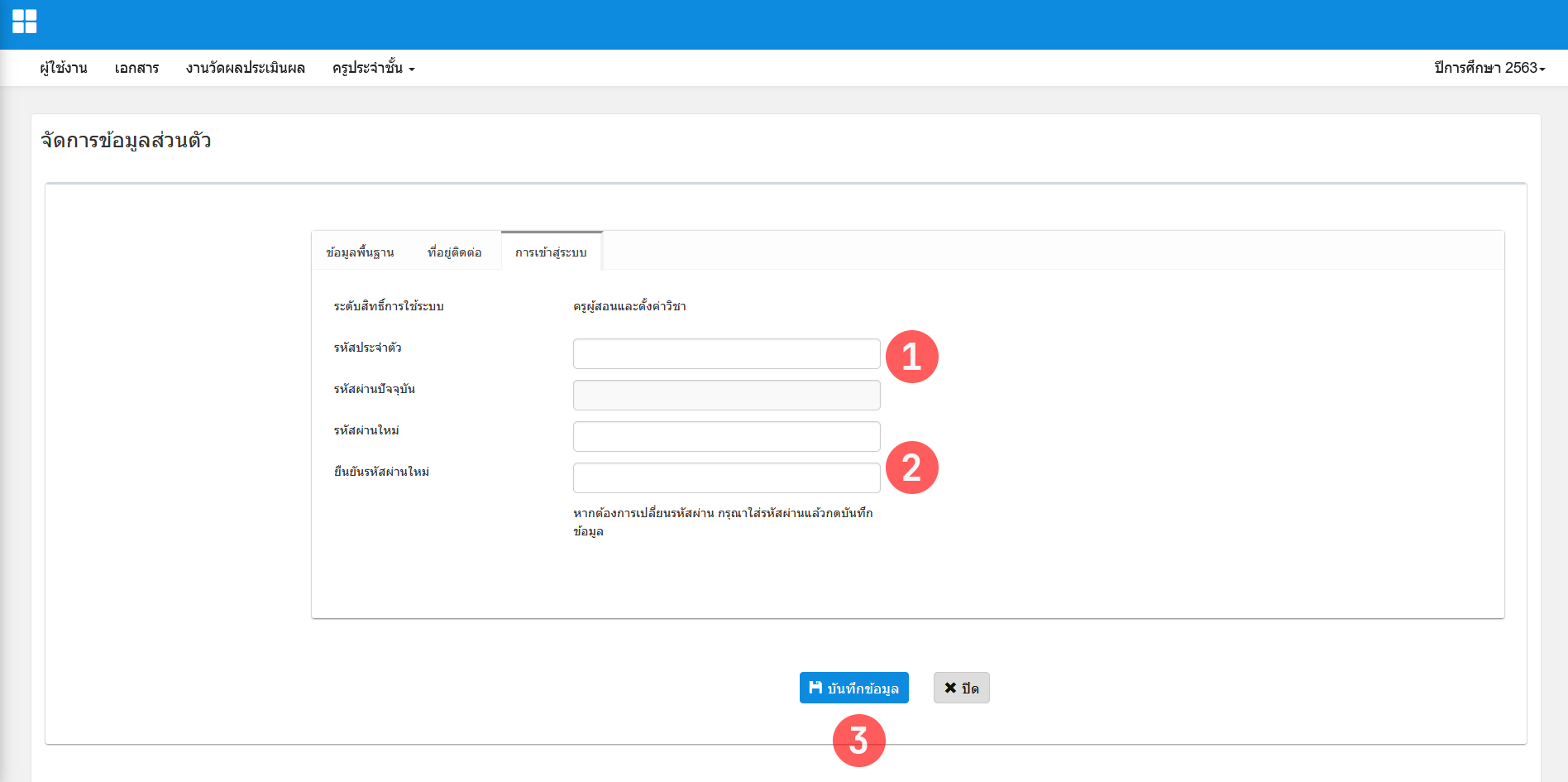Open the app grid icon in the header
The width and height of the screenshot is (1568, 782).
[x=25, y=22]
